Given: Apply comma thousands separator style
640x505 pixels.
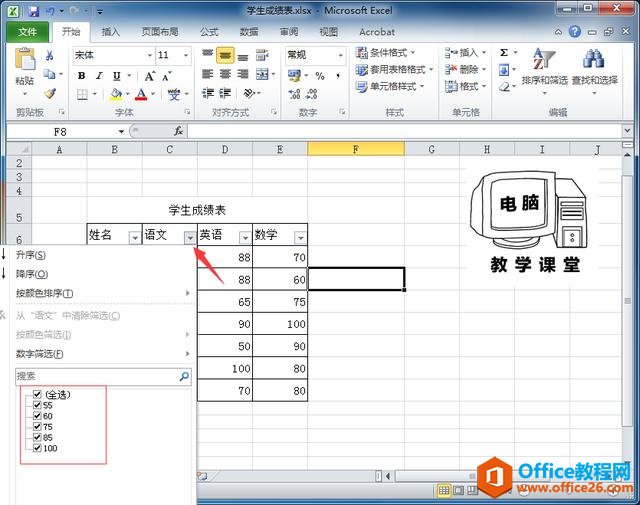Looking at the screenshot, I should point(338,76).
